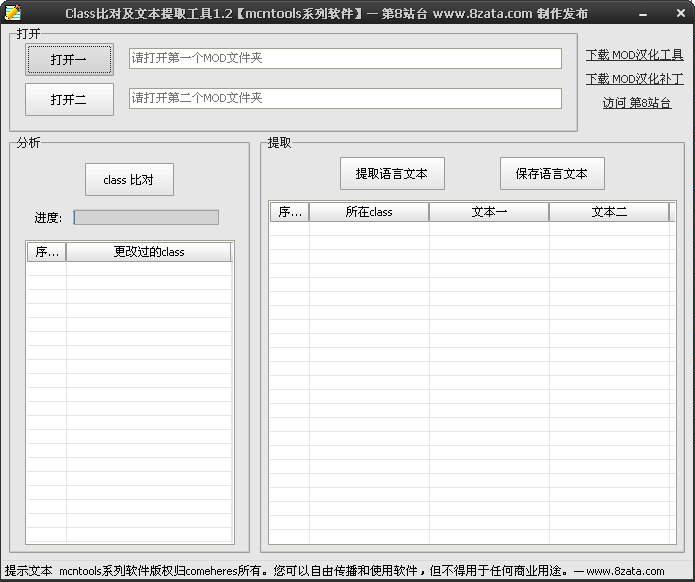Click the copyright status bar text
Image resolution: width=695 pixels, height=582 pixels.
coord(362,571)
